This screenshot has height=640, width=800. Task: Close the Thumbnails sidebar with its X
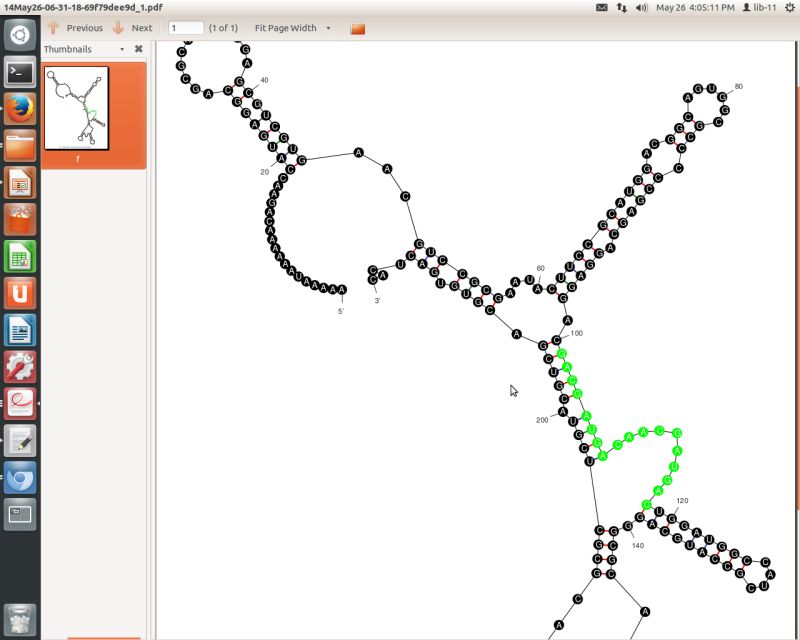139,49
